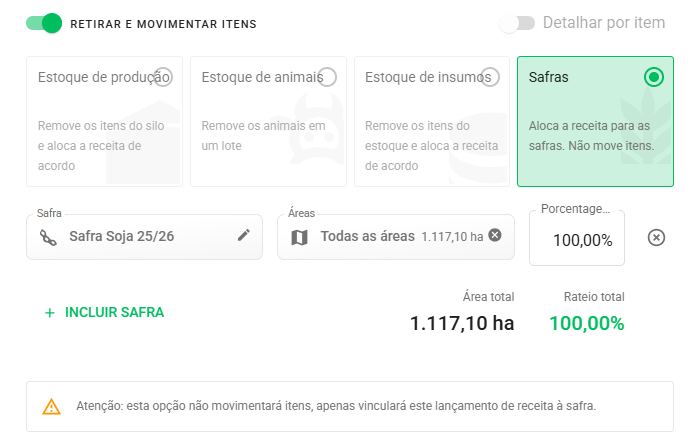The width and height of the screenshot is (695, 447).
Task: Click the orange warning triangle icon
Action: point(51,406)
